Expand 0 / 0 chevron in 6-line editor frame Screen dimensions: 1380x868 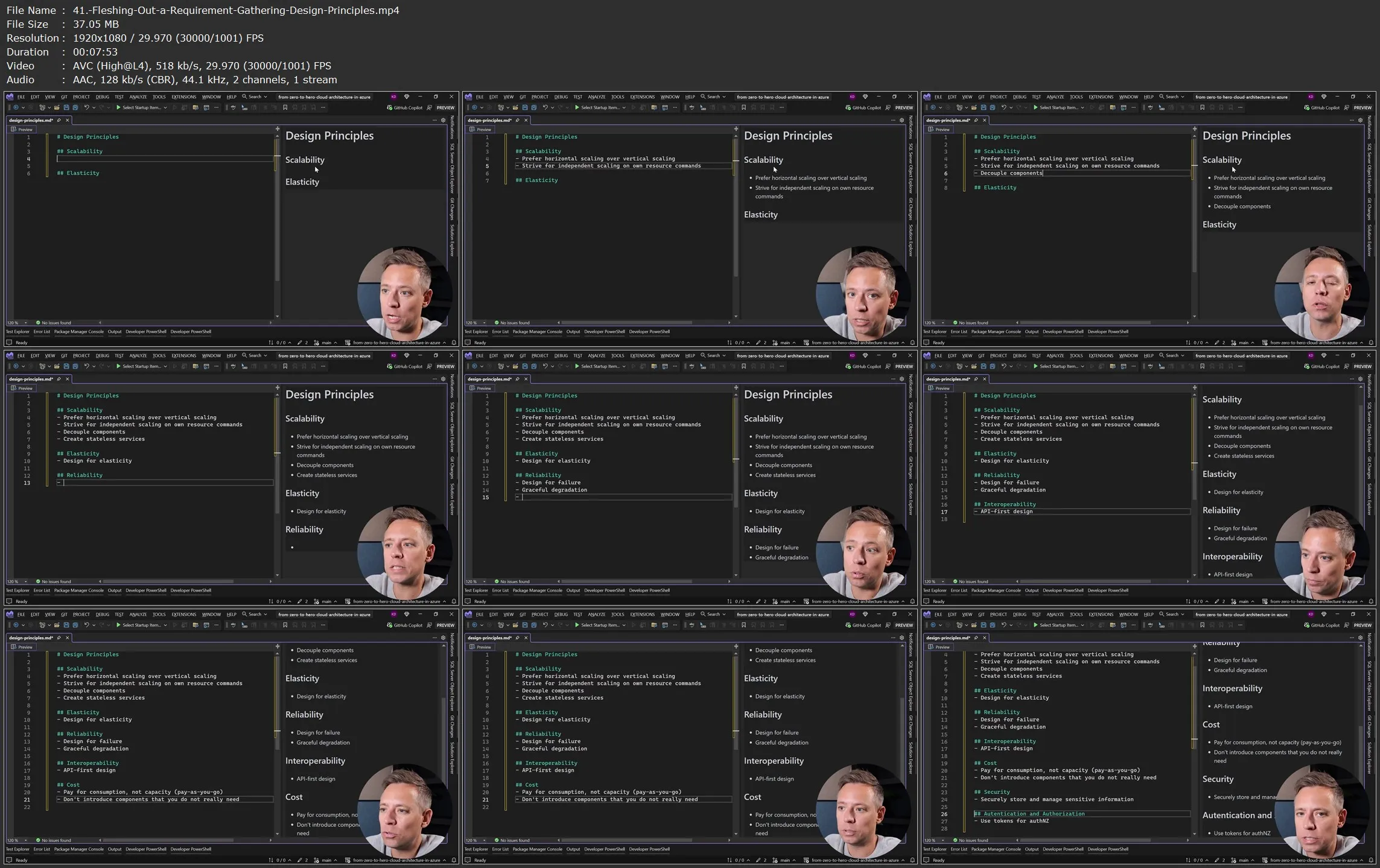click(290, 343)
